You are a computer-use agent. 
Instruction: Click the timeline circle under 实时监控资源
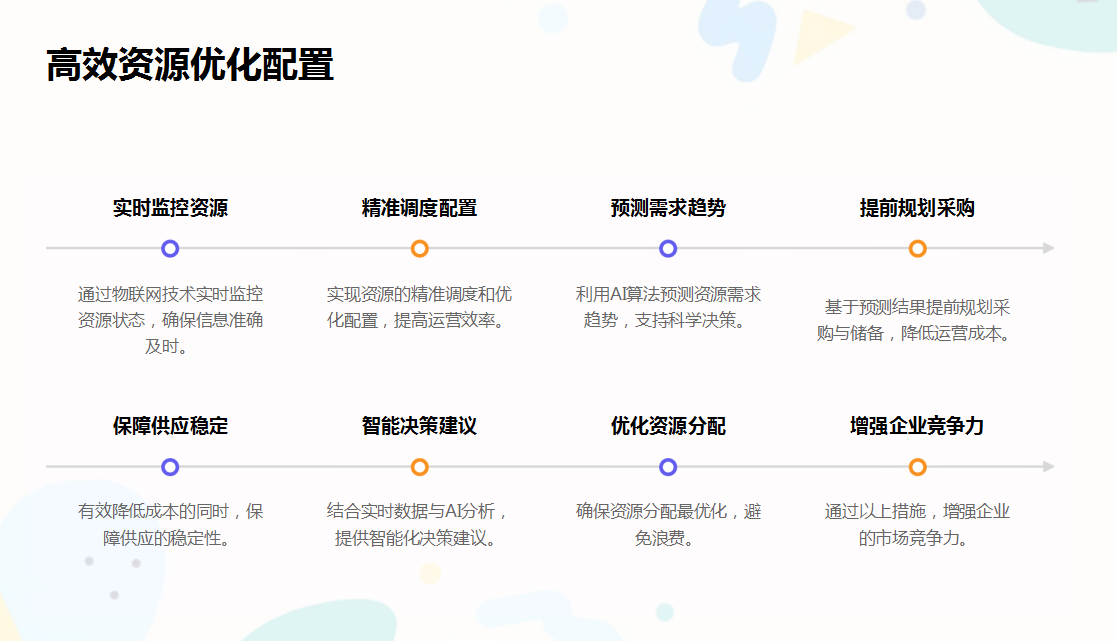tap(170, 249)
